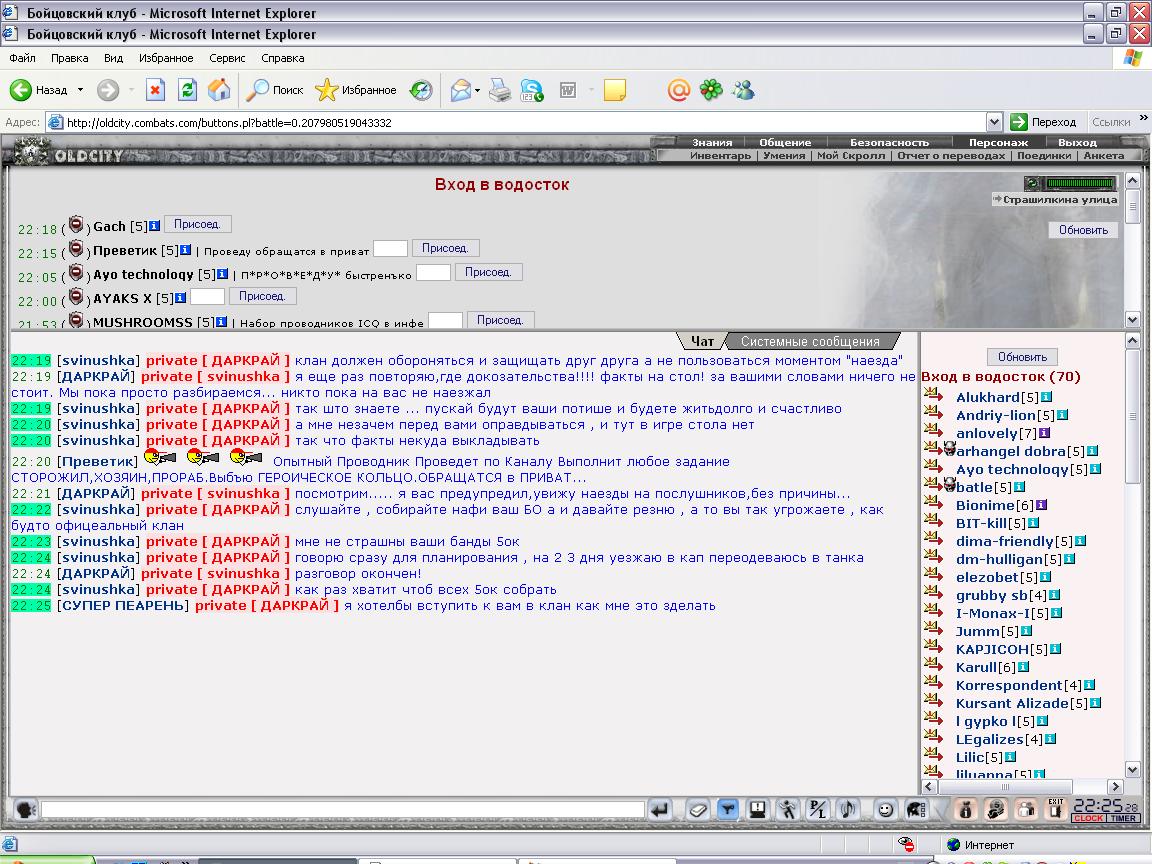
Task: Click private-message arrow icon beside Karull[6]
Action: pyautogui.click(x=933, y=664)
